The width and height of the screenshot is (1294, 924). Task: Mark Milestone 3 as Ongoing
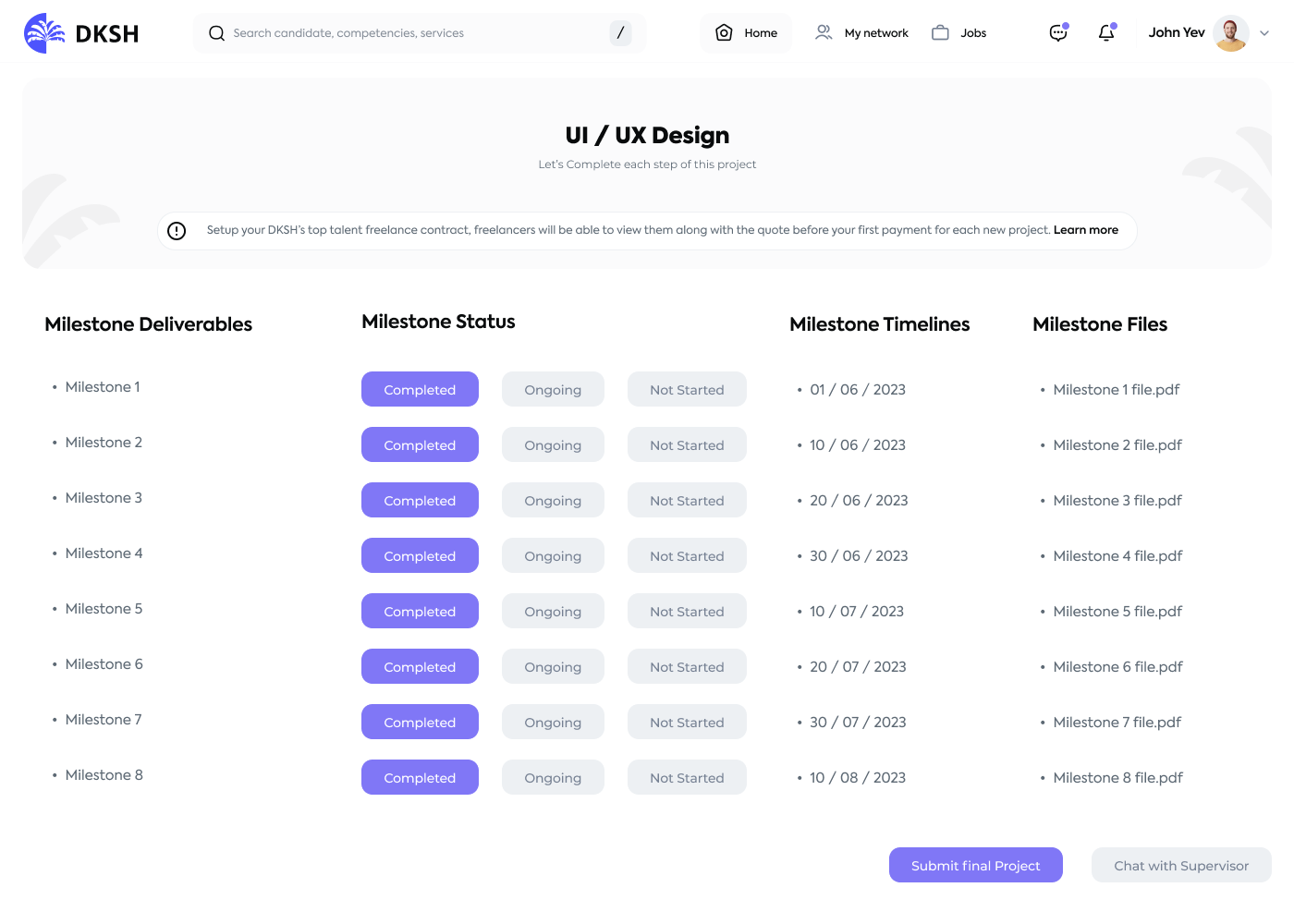tap(553, 500)
